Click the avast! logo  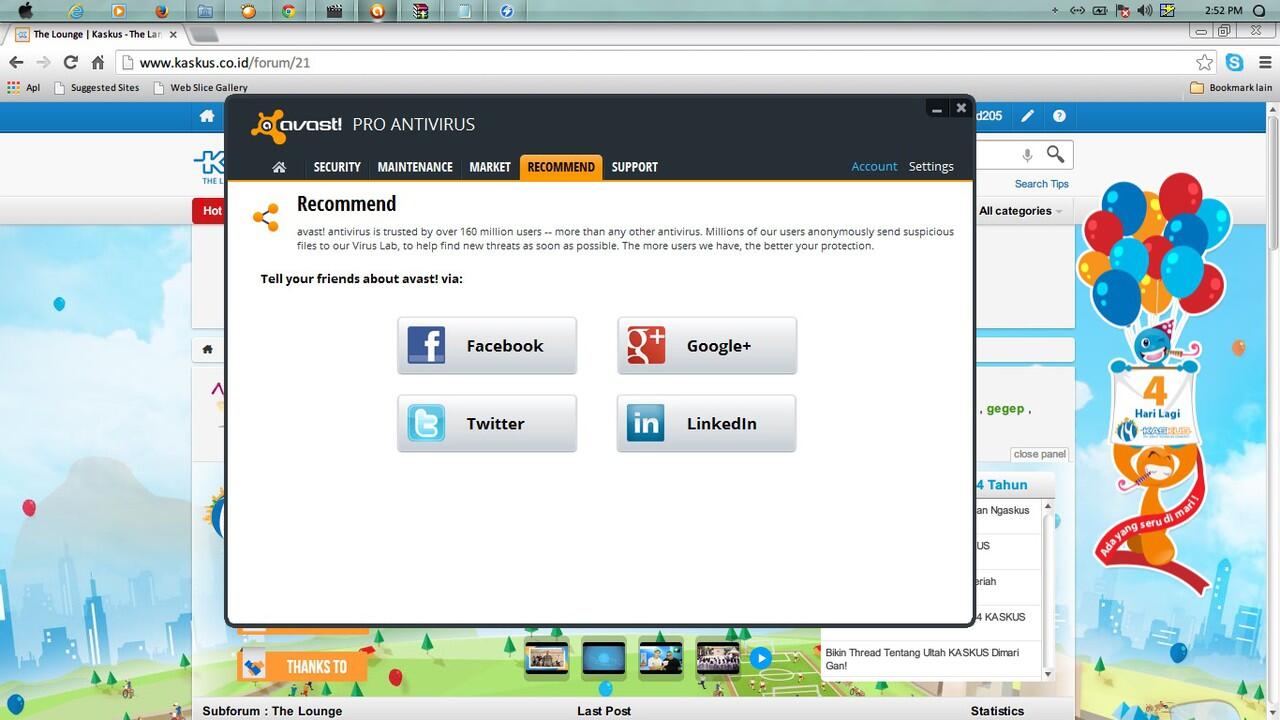point(297,125)
